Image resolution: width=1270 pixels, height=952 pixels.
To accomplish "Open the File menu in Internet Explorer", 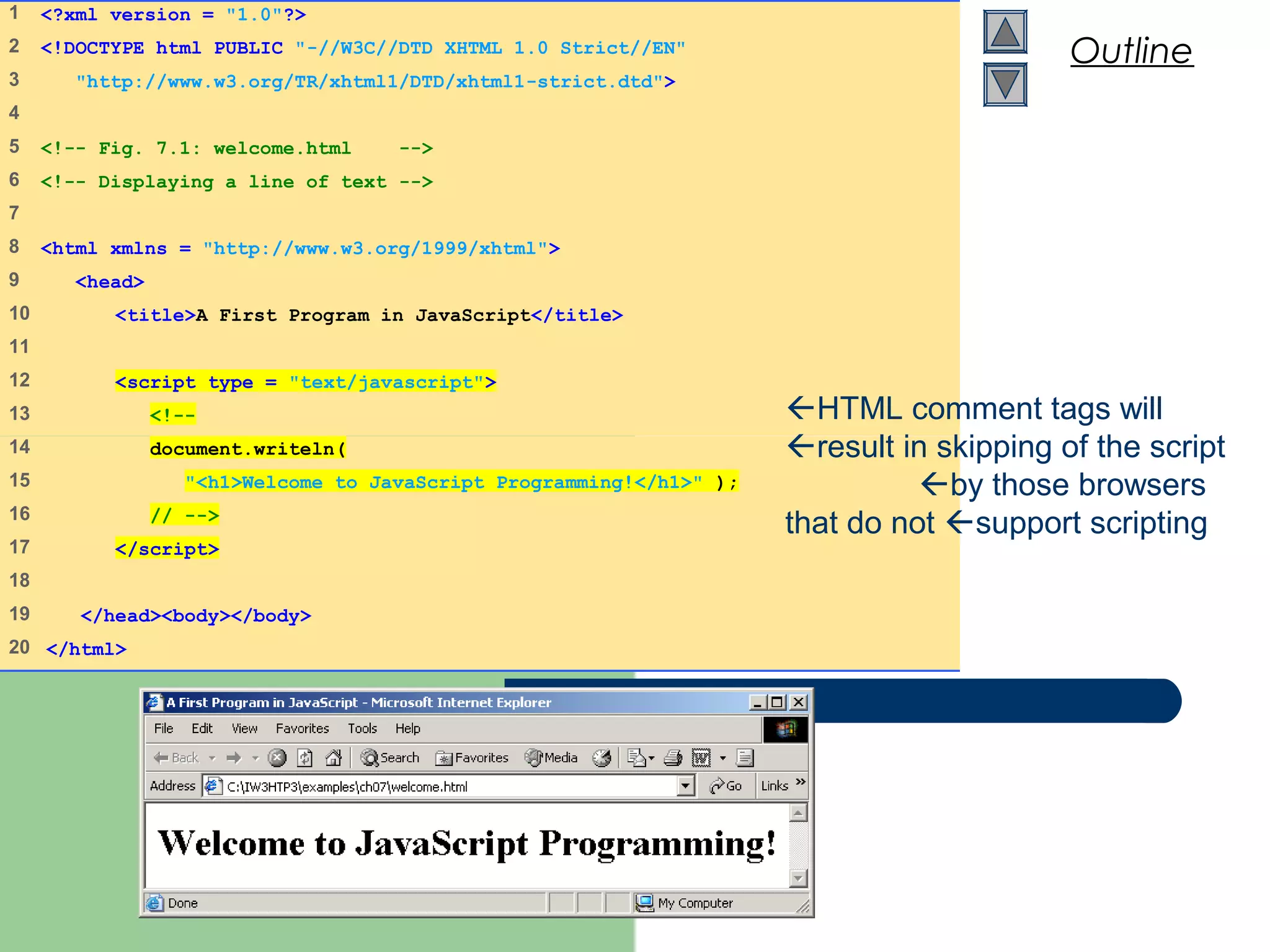I will pos(164,728).
